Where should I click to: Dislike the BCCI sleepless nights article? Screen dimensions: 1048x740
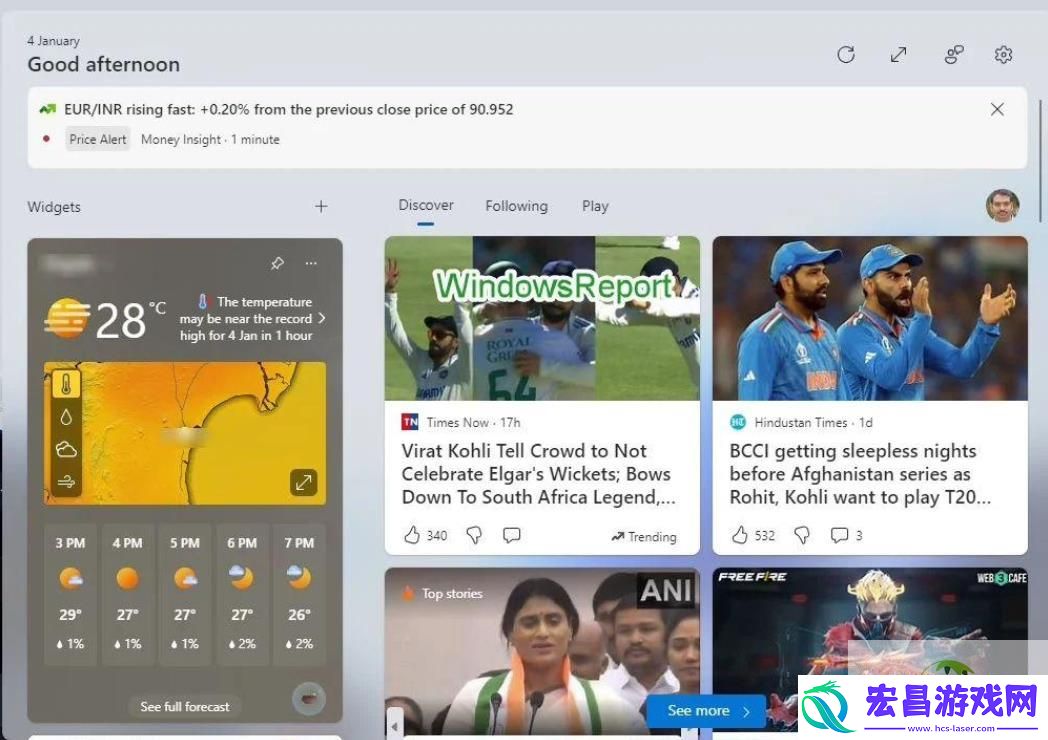click(x=801, y=535)
